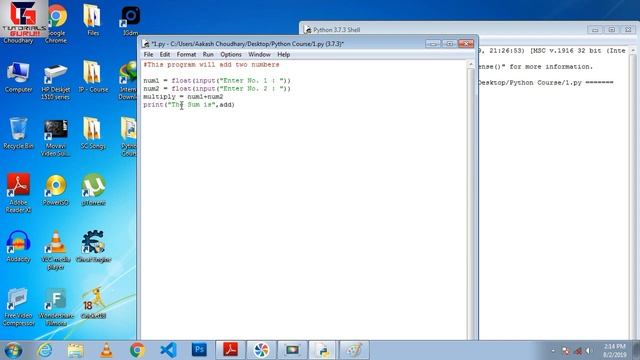Screen dimensions: 640x360
Task: Select the Free Video Compressor icon
Action: tap(18, 307)
